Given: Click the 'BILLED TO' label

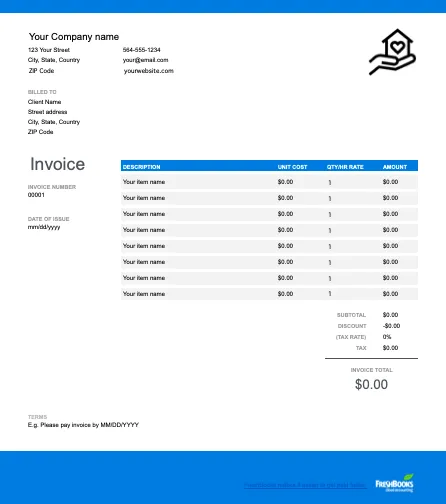Looking at the screenshot, I should tap(42, 92).
